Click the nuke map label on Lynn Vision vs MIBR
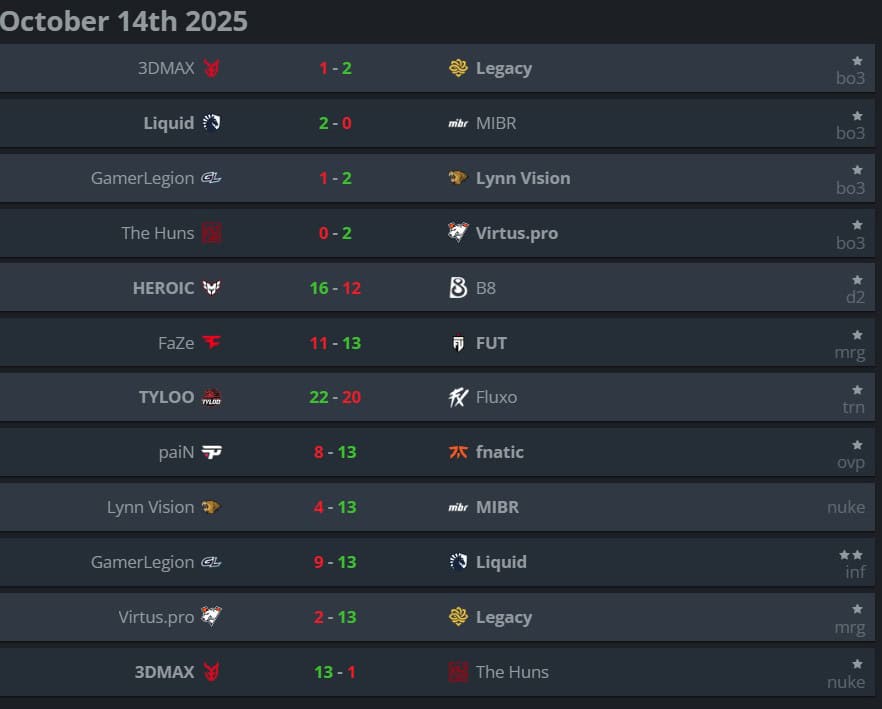882x709 pixels. [x=846, y=507]
